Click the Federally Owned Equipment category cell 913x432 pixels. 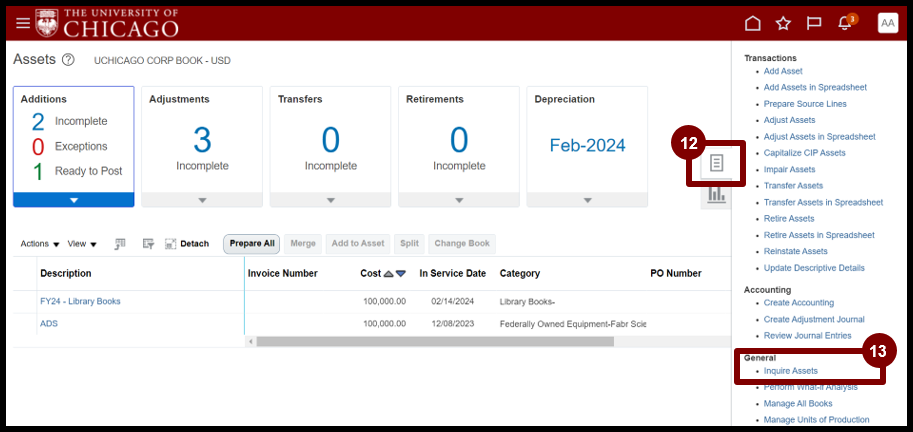572,324
